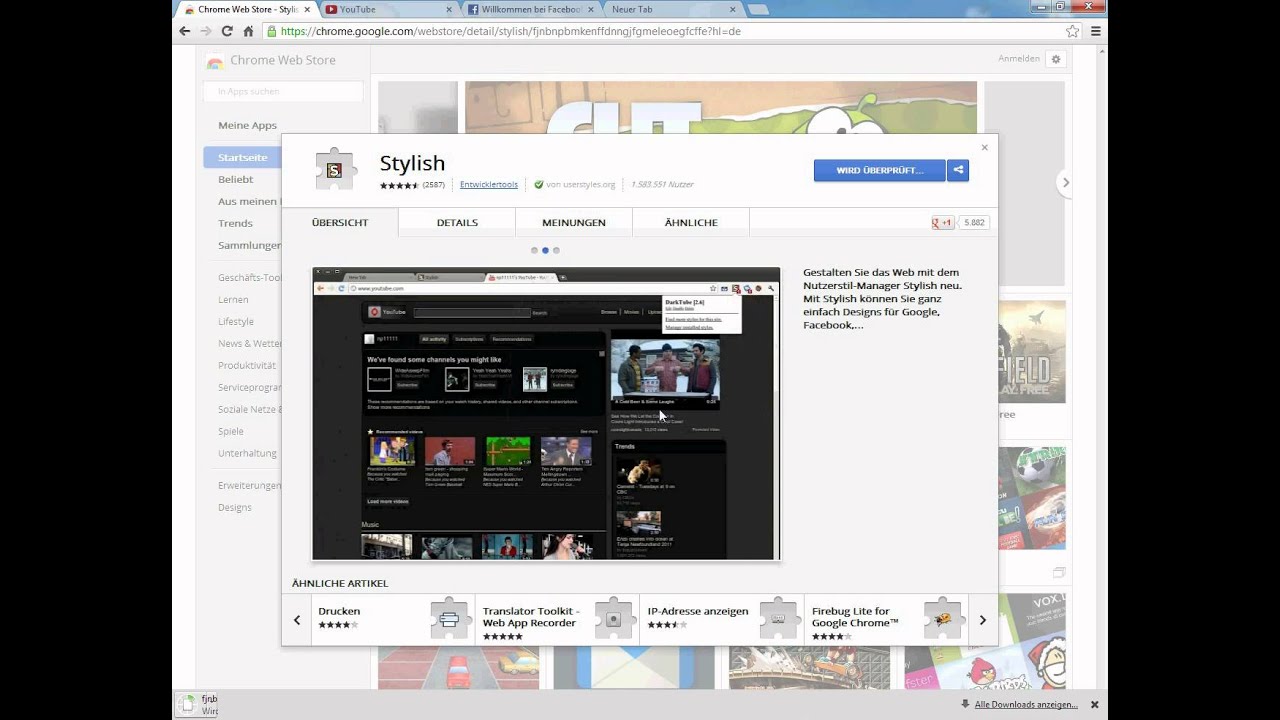Open Firebug Lite for Google Chrome
Image resolution: width=1280 pixels, height=720 pixels.
pos(886,620)
